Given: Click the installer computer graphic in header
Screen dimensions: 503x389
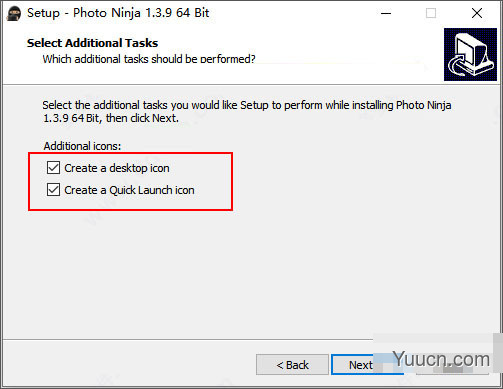Looking at the screenshot, I should (470, 54).
